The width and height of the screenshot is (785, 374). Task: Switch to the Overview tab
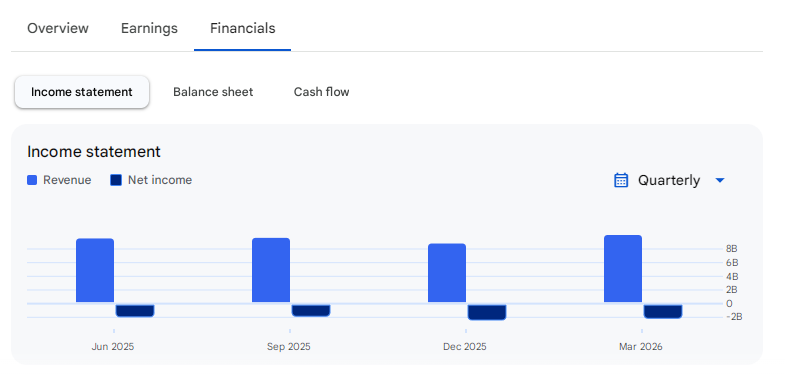pos(58,28)
